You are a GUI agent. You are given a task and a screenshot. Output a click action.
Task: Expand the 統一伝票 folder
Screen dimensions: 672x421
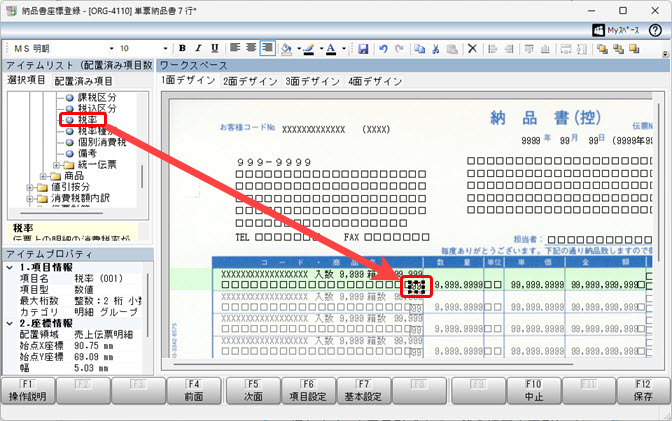click(x=56, y=165)
